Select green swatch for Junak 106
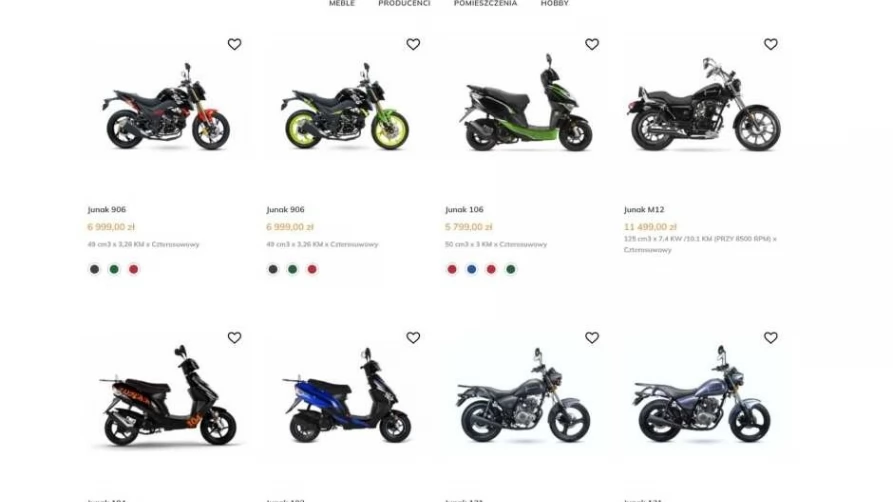Screen dimensions: 893x502 [511, 269]
